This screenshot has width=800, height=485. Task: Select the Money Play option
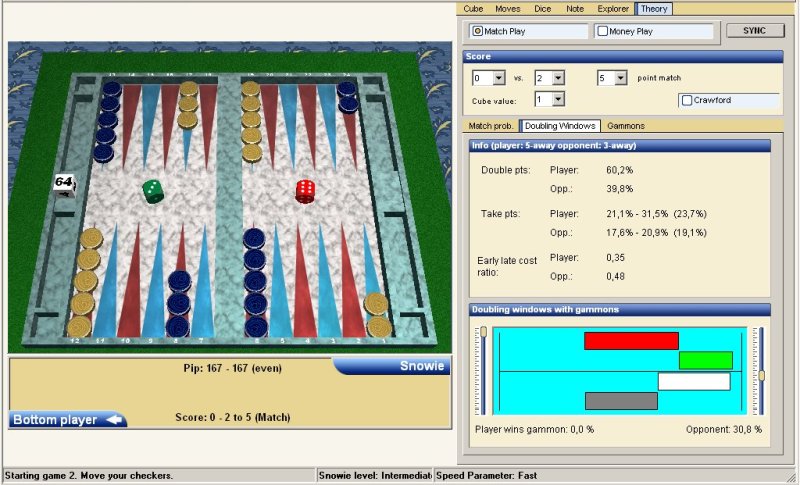click(x=603, y=31)
